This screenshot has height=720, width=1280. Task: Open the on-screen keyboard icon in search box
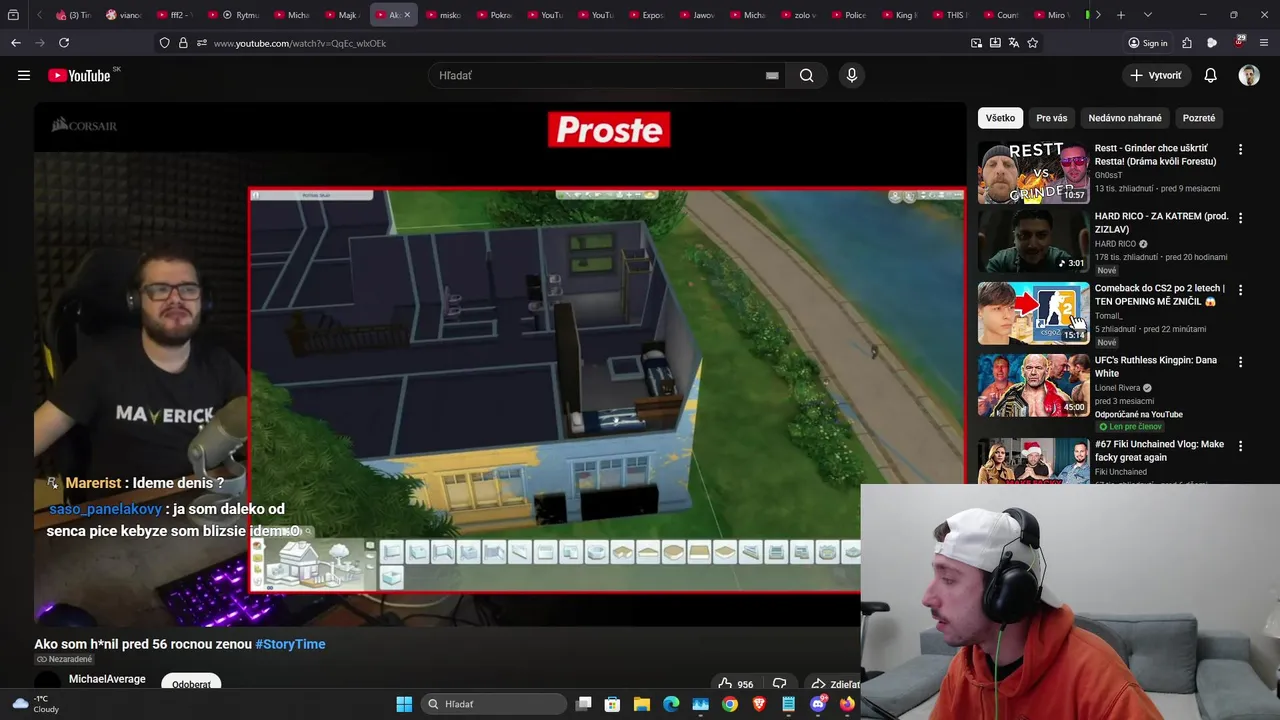(x=772, y=75)
